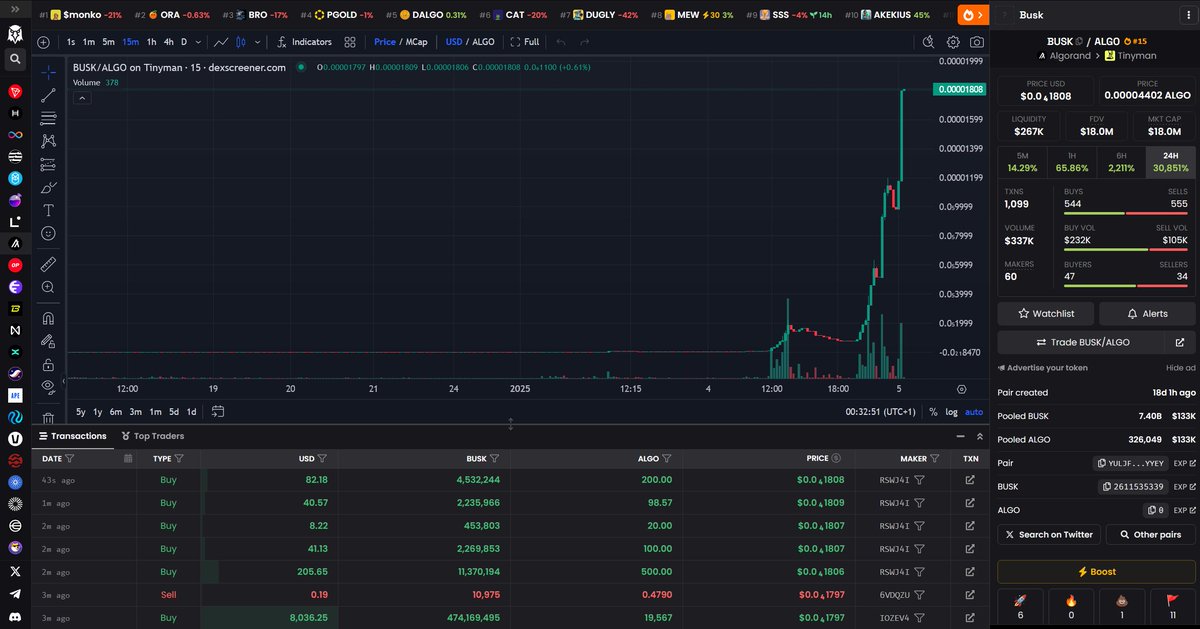
Task: Open the chart style dropdown arrow
Action: point(258,42)
